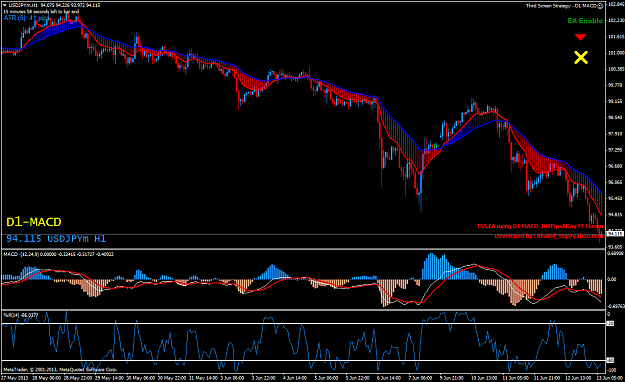Click the 27 May 2013 date on time axis

[x=15, y=378]
